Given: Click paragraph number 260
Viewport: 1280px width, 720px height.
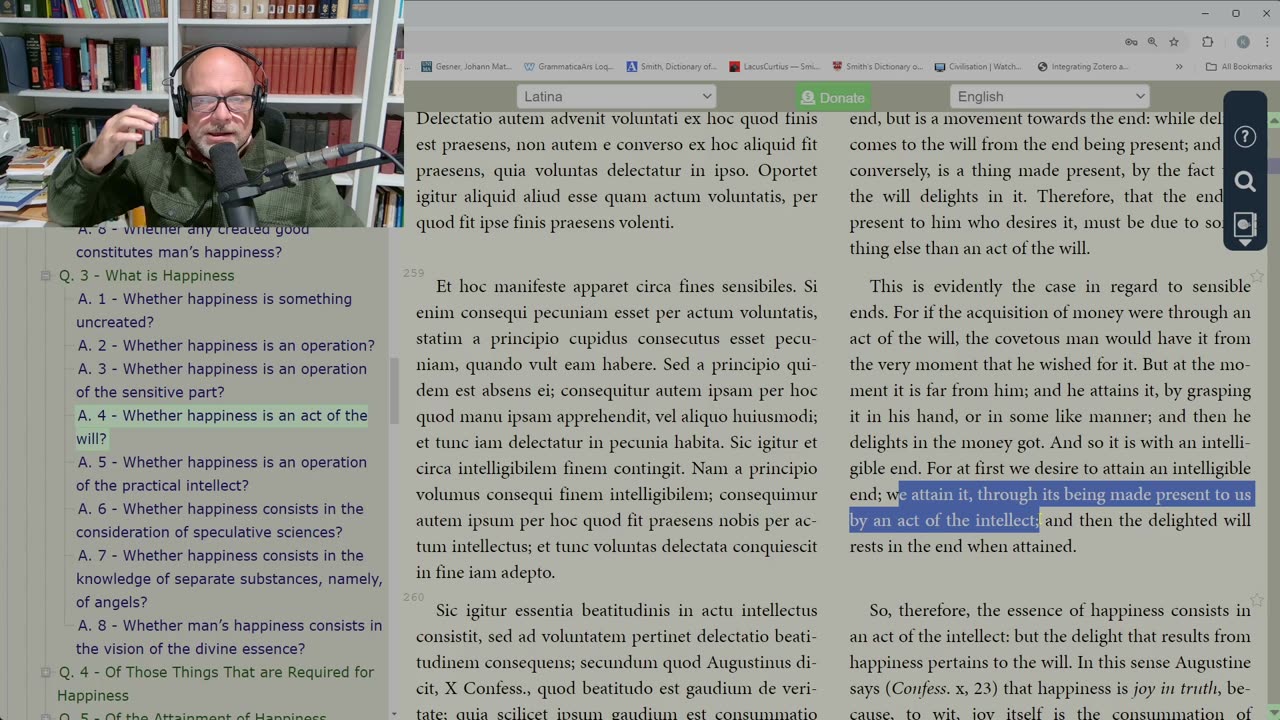Looking at the screenshot, I should click(x=414, y=597).
